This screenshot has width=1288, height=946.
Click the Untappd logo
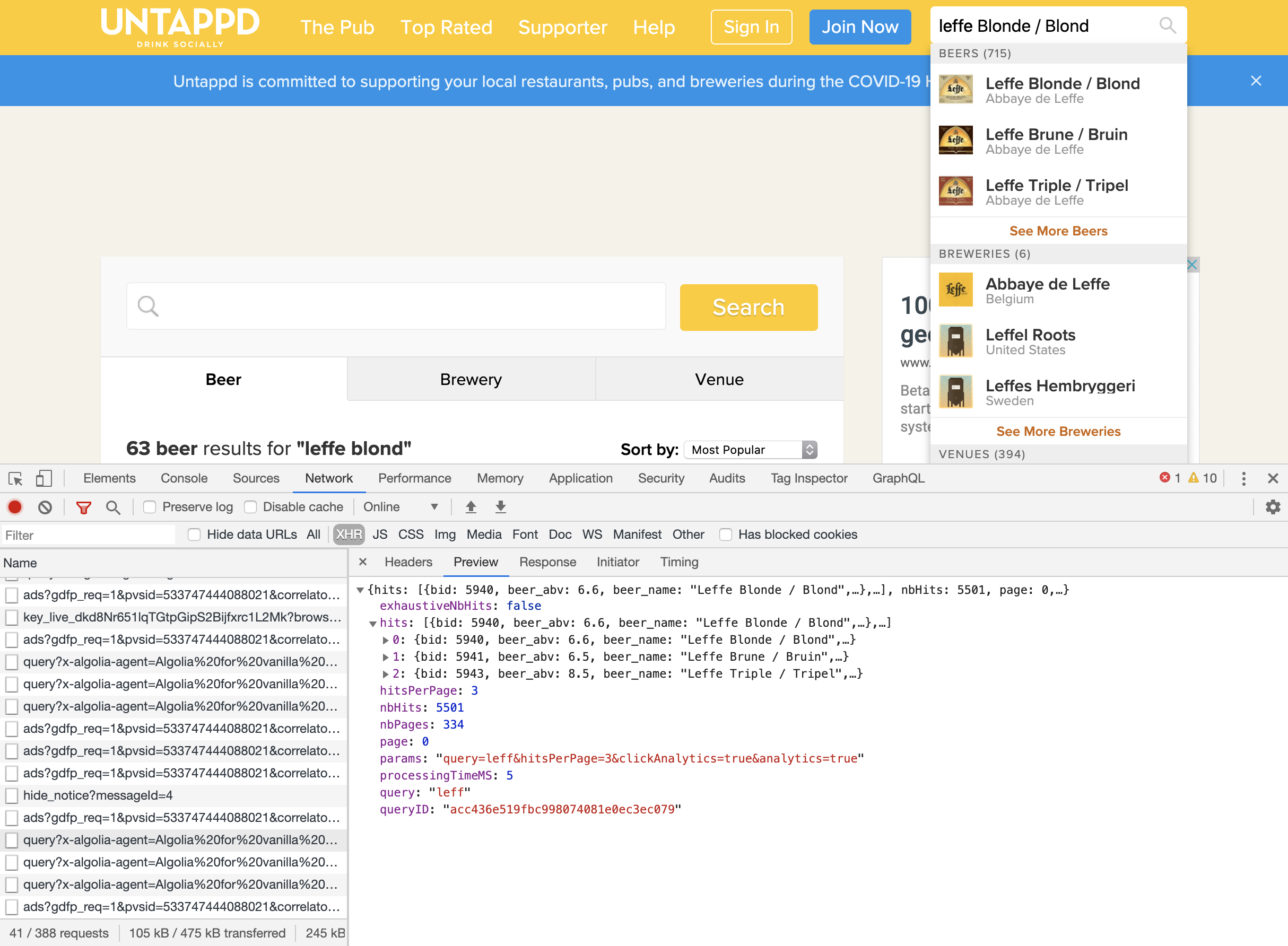coord(180,28)
